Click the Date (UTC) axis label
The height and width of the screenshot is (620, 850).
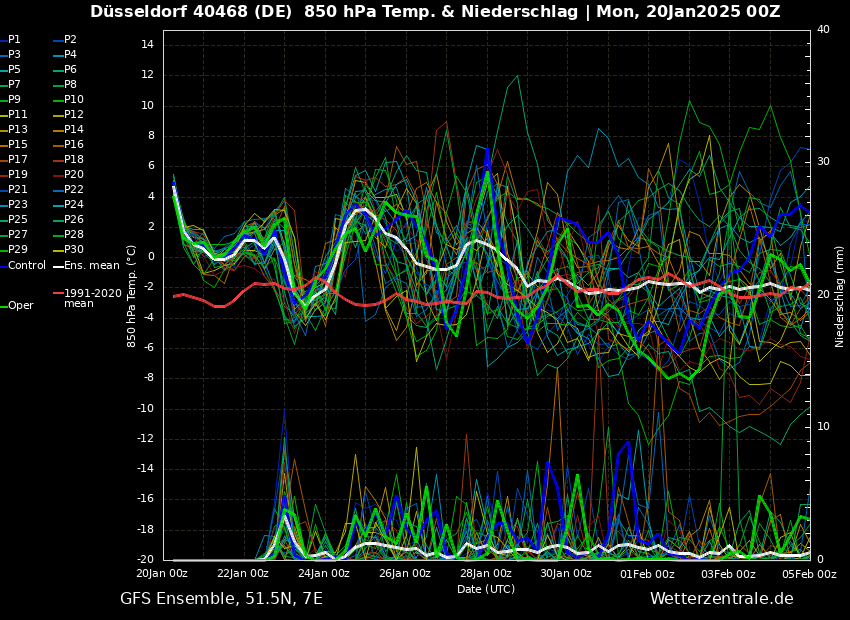(486, 589)
